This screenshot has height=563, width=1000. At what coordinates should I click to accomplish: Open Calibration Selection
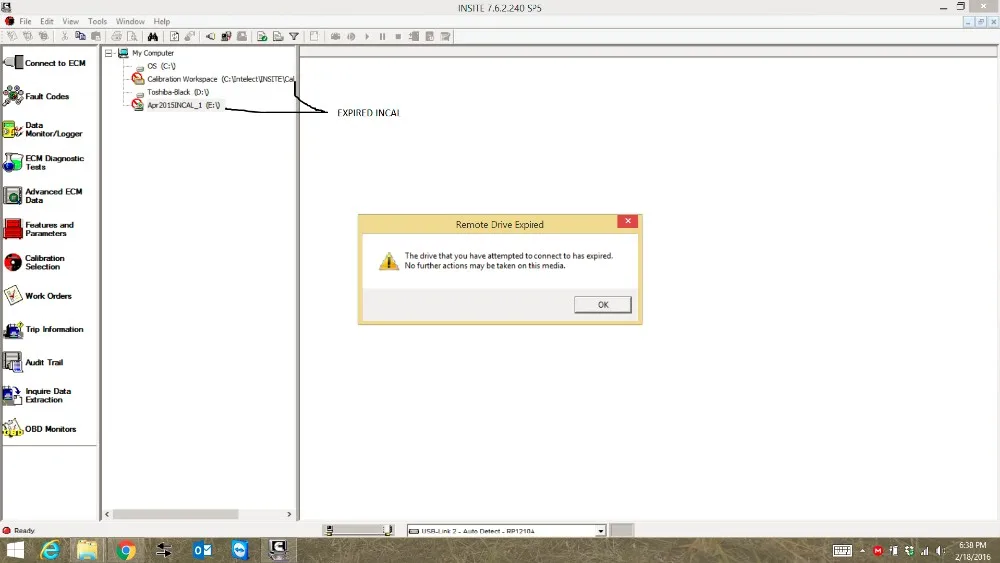[x=34, y=262]
